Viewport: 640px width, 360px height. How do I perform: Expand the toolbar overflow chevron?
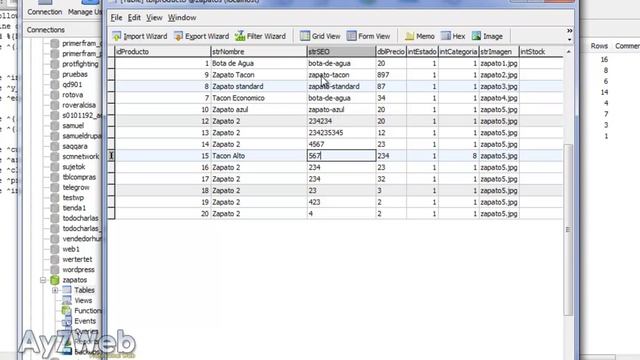click(x=569, y=31)
